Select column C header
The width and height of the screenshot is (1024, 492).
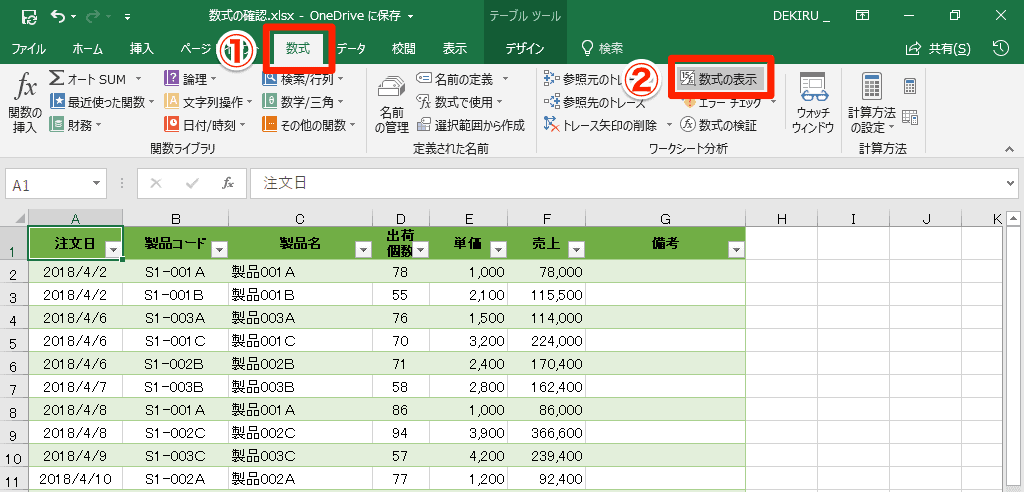pos(300,218)
